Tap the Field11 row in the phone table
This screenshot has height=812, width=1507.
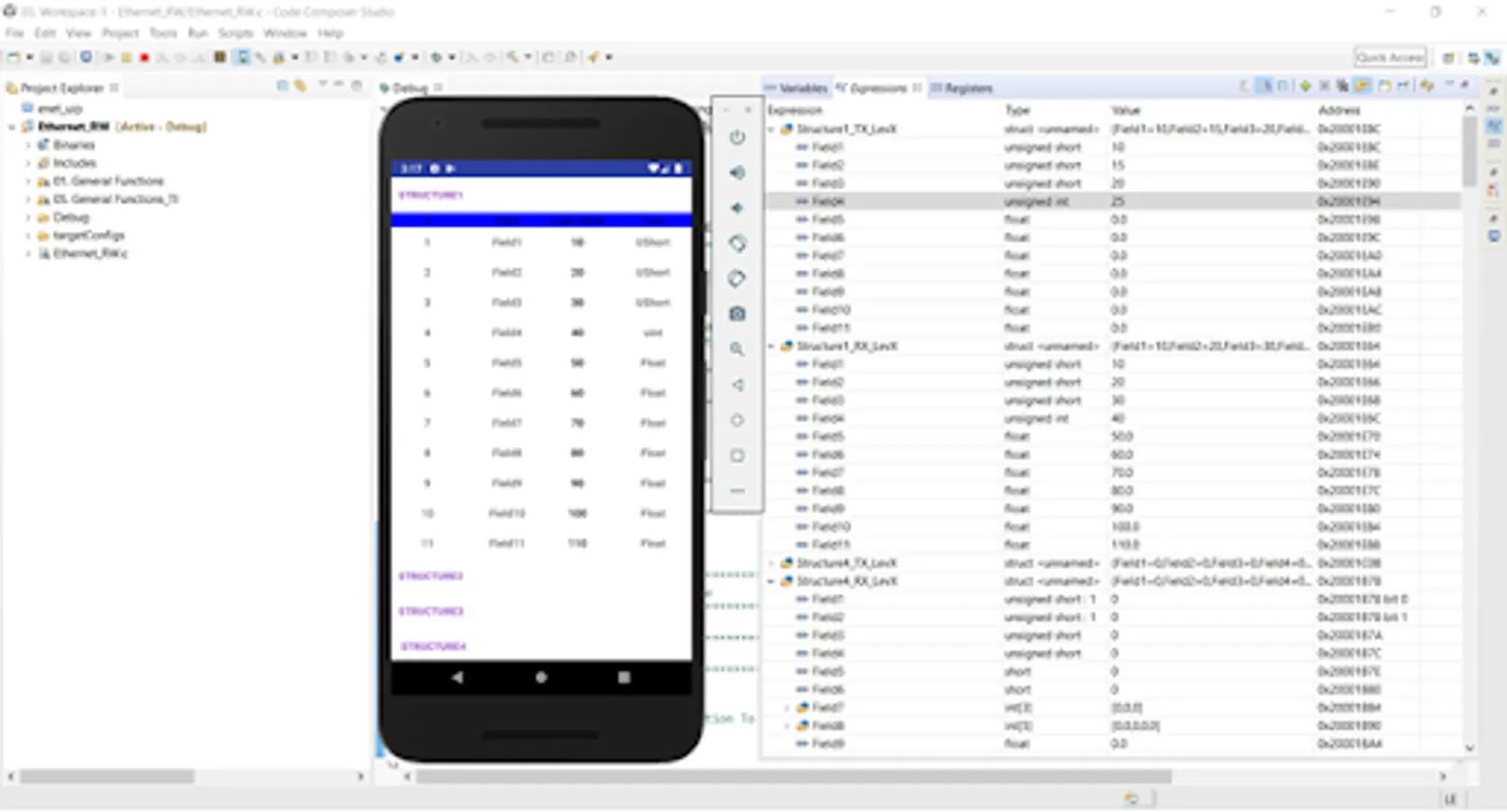[541, 543]
